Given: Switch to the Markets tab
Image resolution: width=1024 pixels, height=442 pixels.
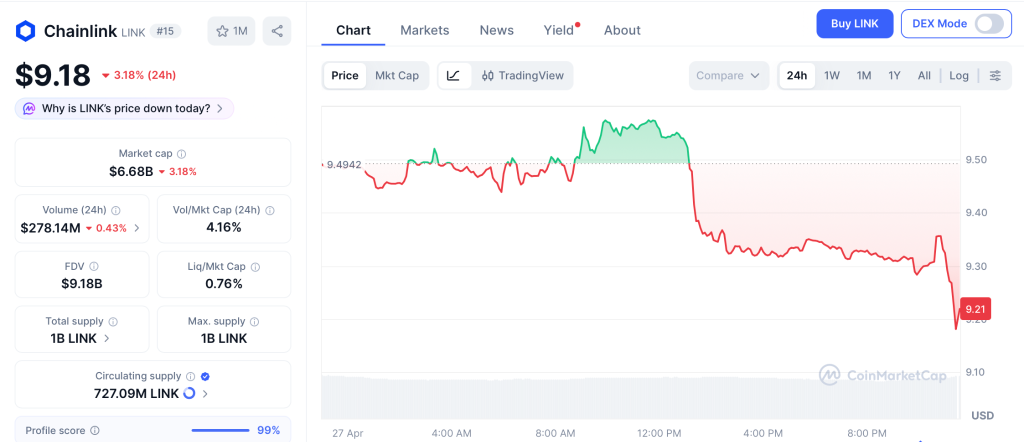Looking at the screenshot, I should [x=425, y=30].
